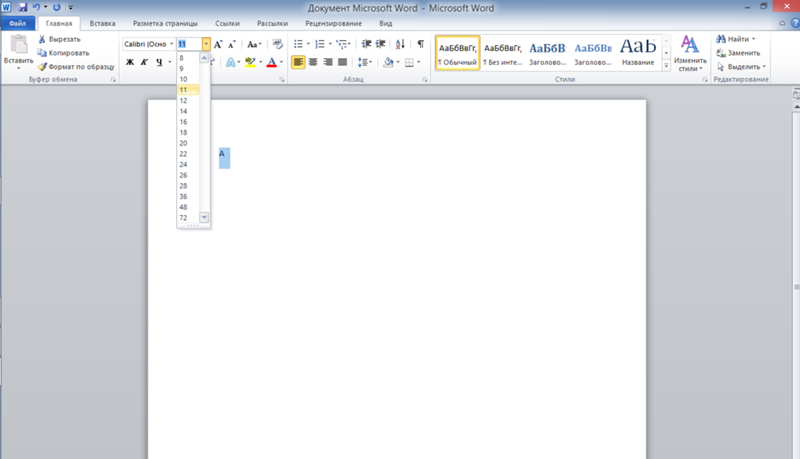Select the Без интервала style
The image size is (800, 459).
coord(503,53)
